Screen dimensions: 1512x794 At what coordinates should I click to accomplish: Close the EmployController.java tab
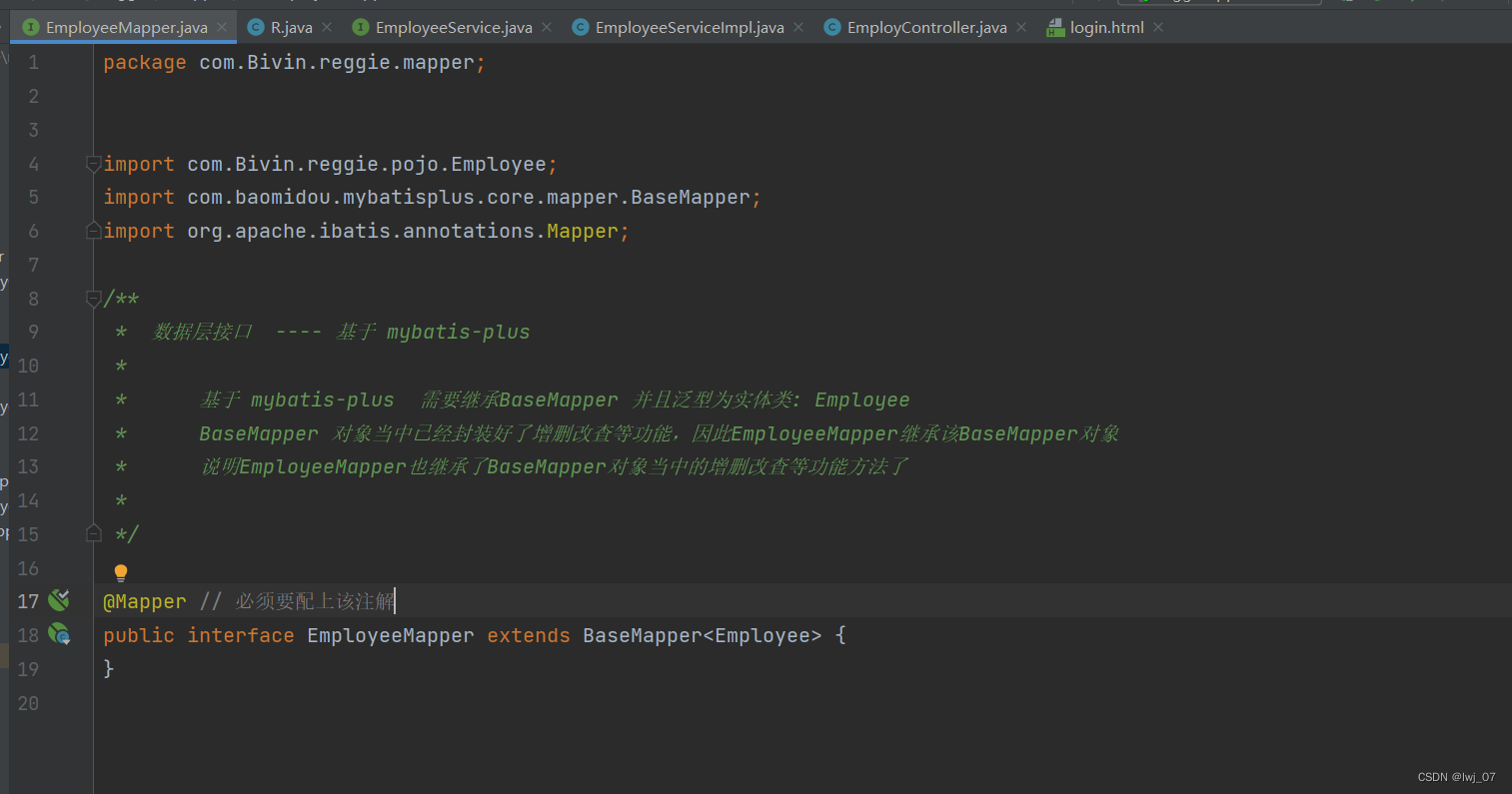coord(1021,28)
